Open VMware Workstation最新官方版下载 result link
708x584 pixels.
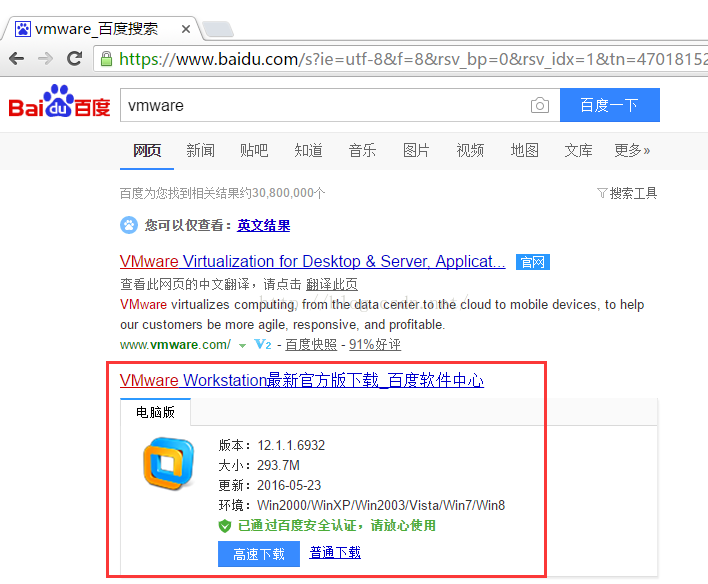pyautogui.click(x=302, y=380)
